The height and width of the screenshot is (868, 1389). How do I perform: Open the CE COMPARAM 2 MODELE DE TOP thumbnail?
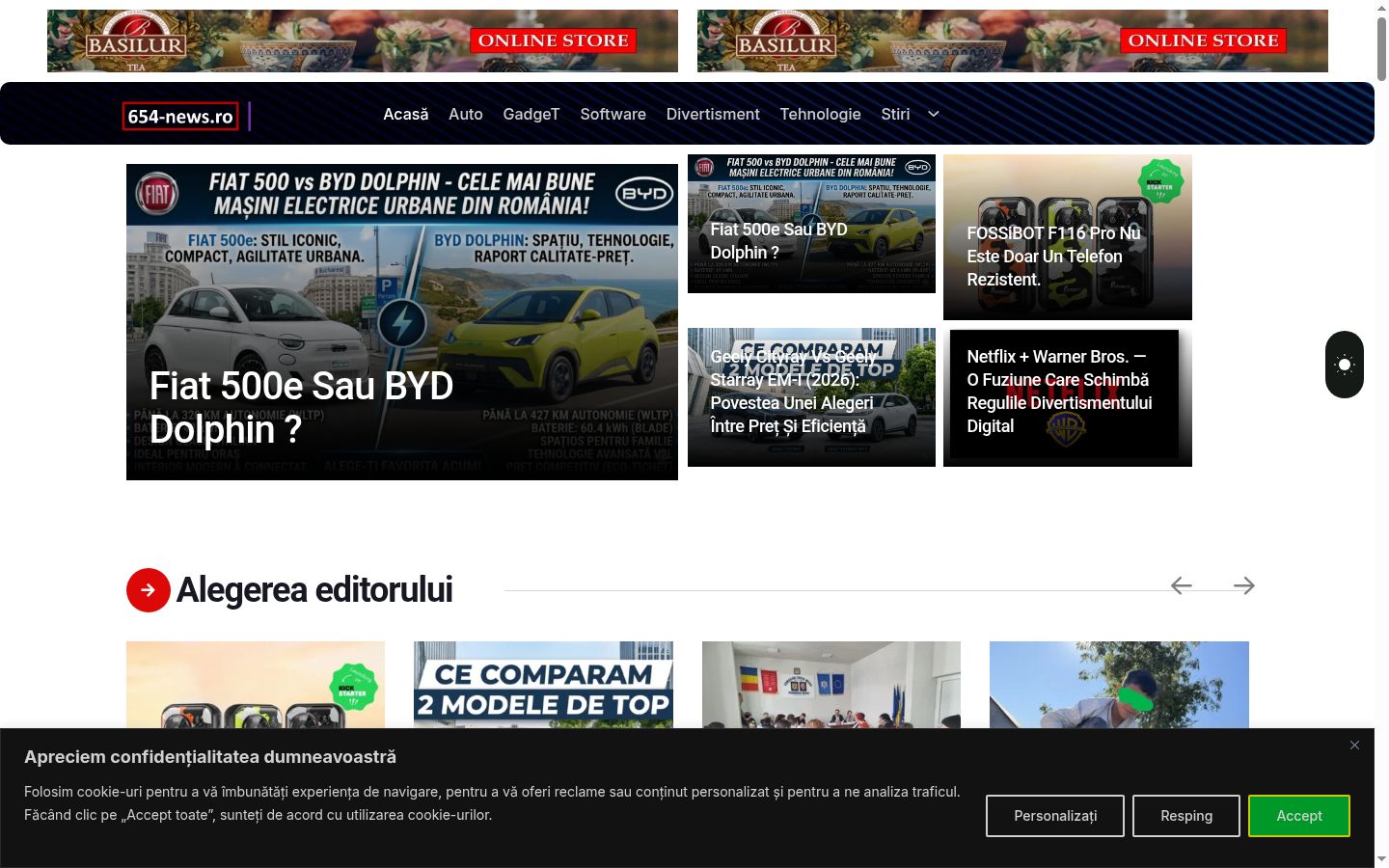tap(543, 685)
